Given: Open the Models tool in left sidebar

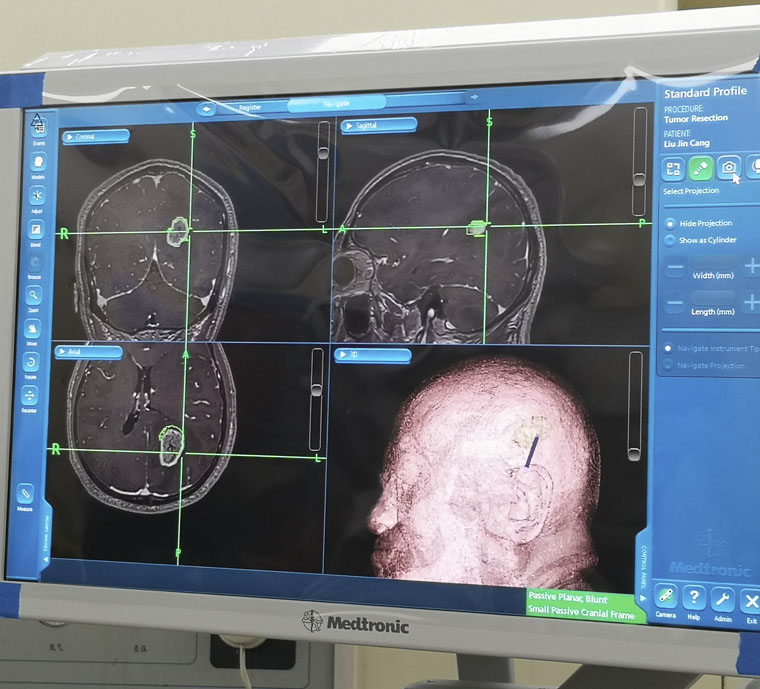Looking at the screenshot, I should click(x=37, y=161).
